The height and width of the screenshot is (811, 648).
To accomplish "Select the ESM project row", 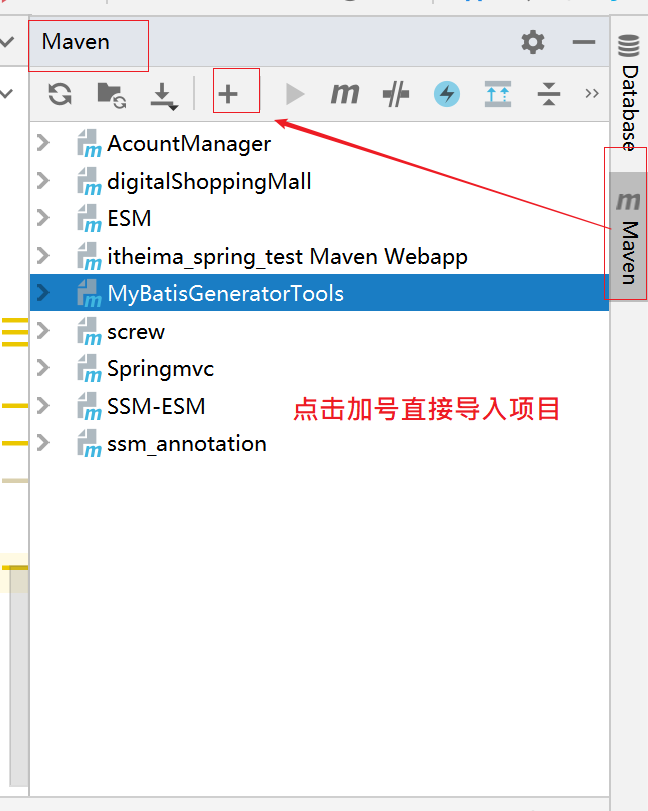I will tap(320, 218).
